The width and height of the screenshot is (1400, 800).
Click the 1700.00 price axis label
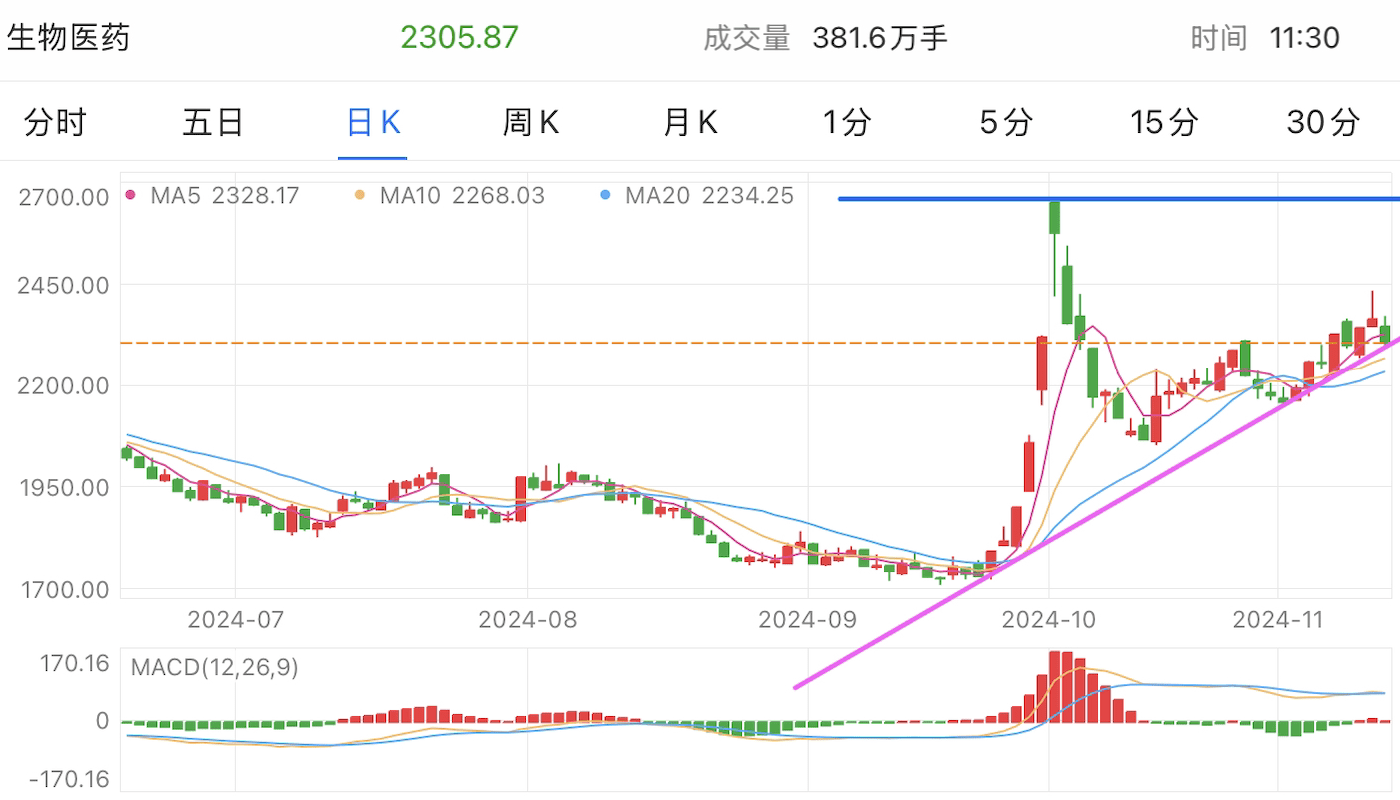[x=63, y=589]
